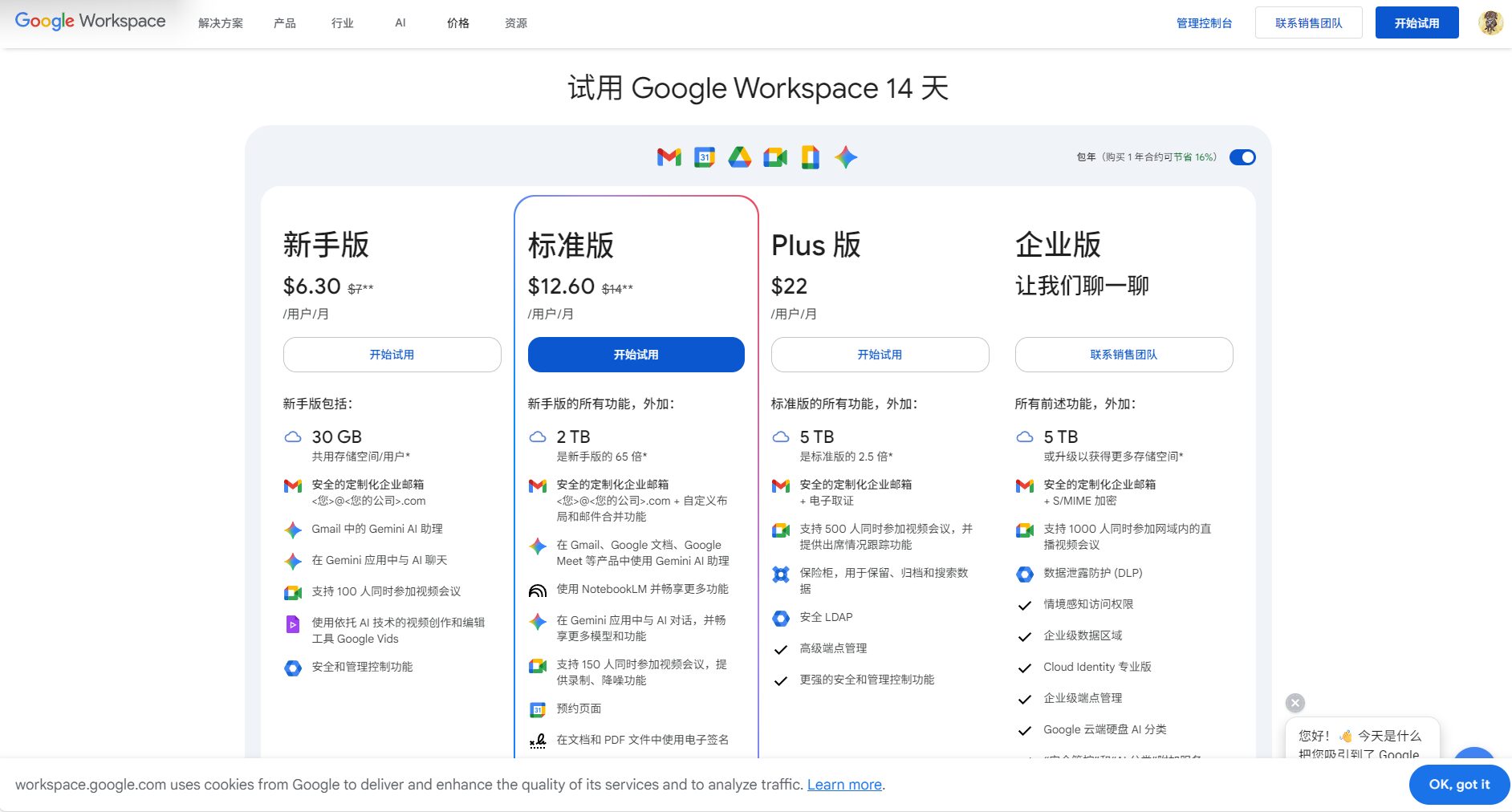Viewport: 1512px width, 812px height.
Task: Click 联系销售团队 in the header
Action: click(1308, 22)
